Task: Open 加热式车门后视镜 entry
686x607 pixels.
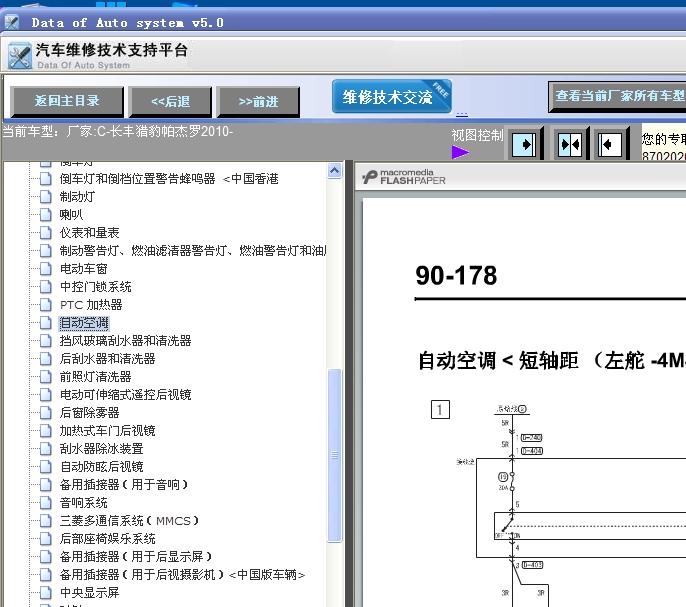Action: (x=107, y=430)
